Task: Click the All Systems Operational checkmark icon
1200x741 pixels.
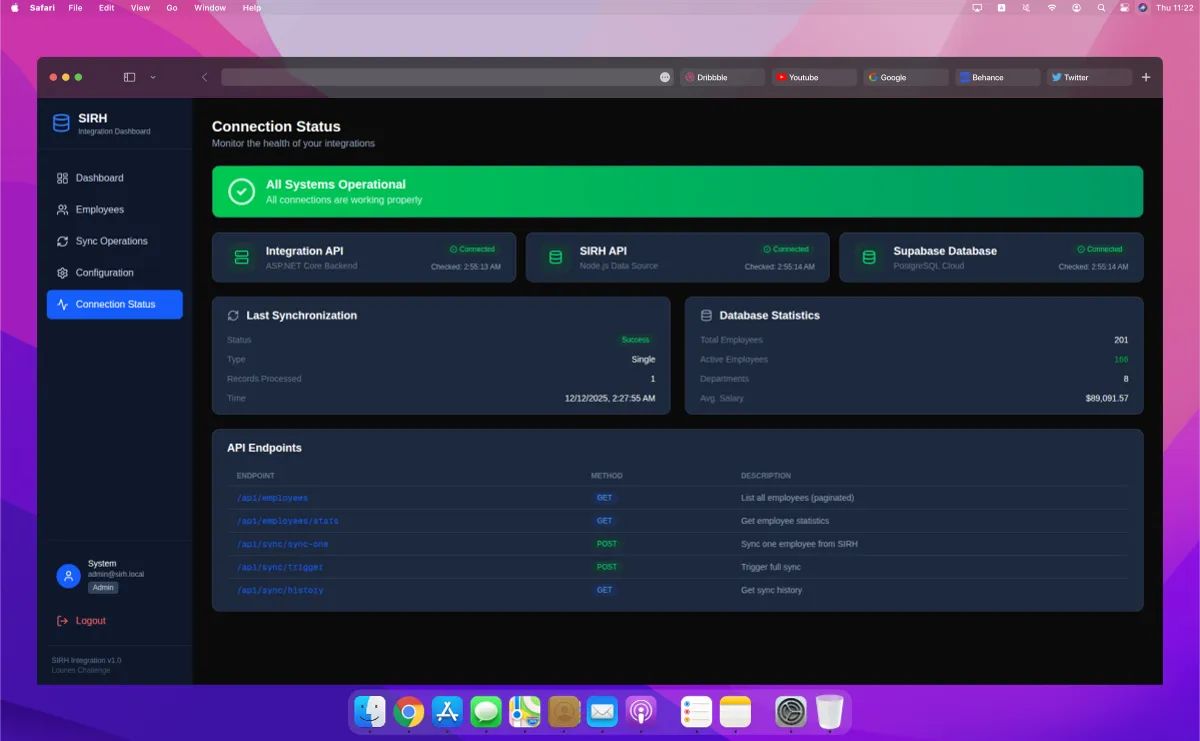Action: pyautogui.click(x=241, y=191)
